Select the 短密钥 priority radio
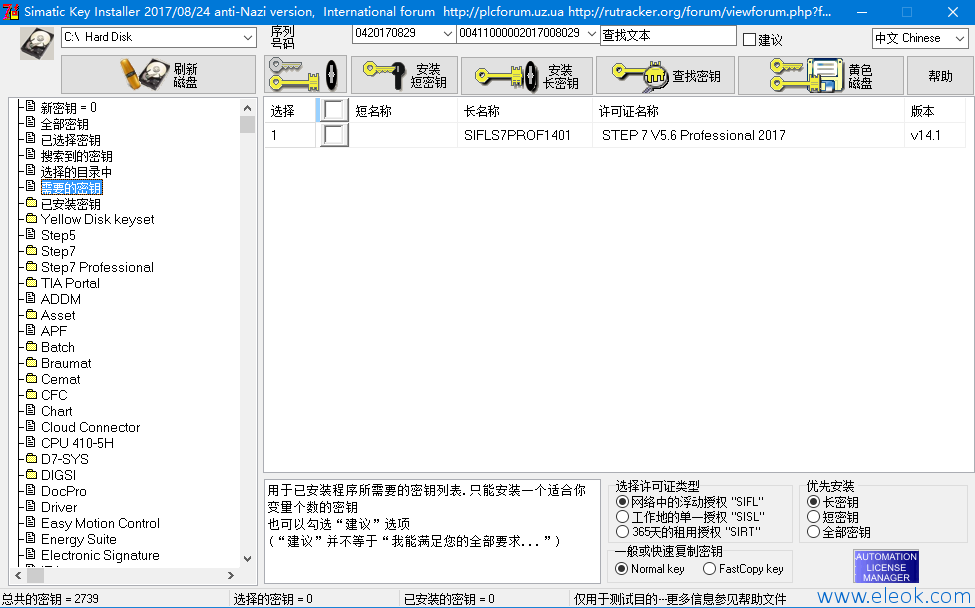The image size is (975, 608). (x=813, y=517)
